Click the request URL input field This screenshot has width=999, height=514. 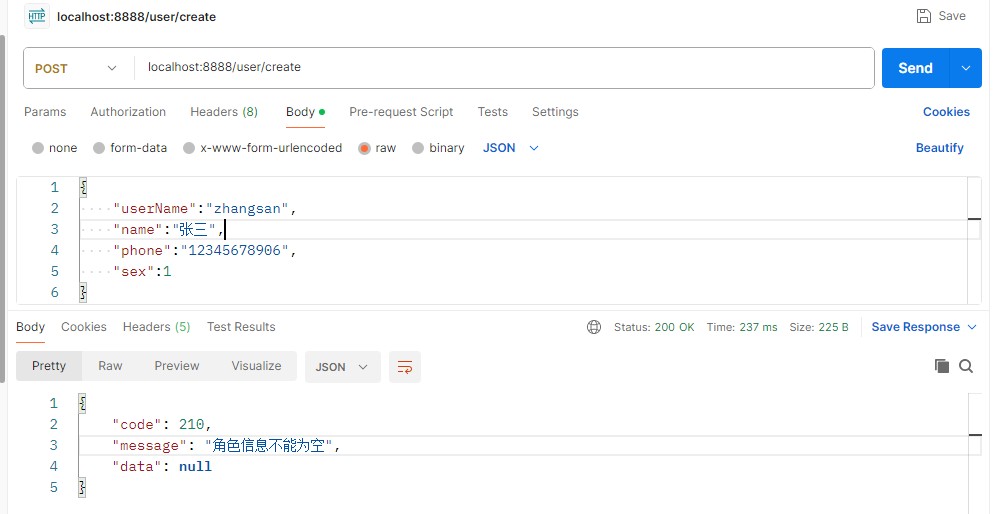click(x=500, y=68)
